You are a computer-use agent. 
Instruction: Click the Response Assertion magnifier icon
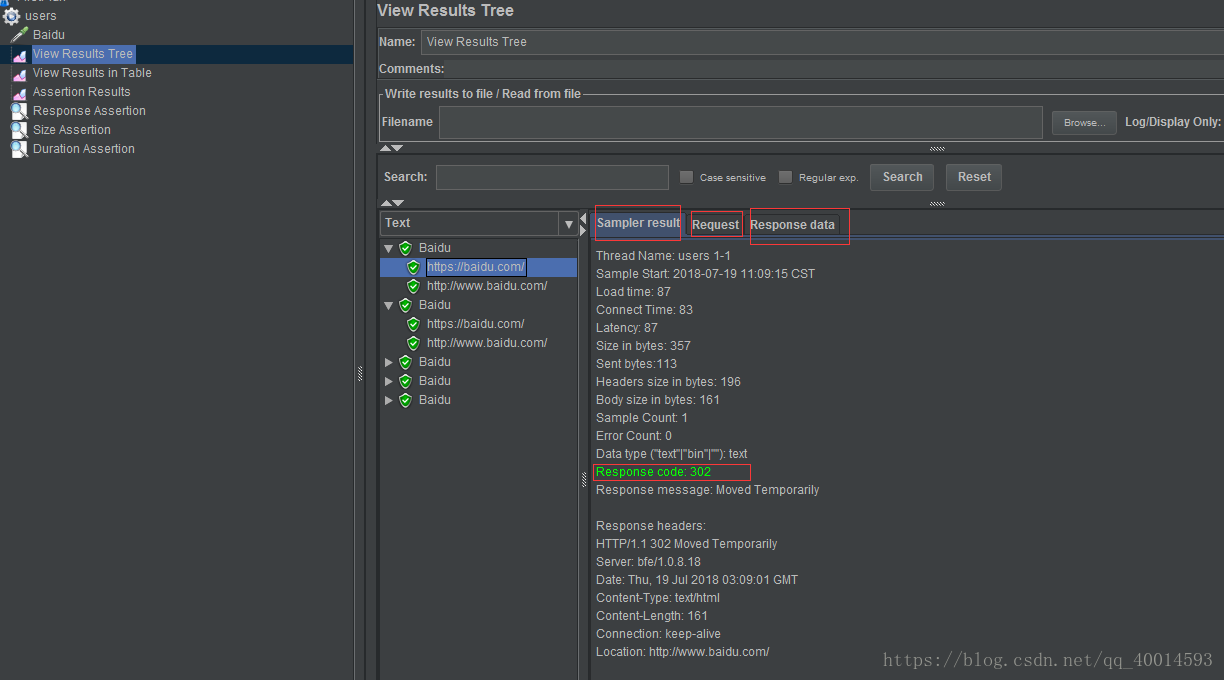(19, 111)
